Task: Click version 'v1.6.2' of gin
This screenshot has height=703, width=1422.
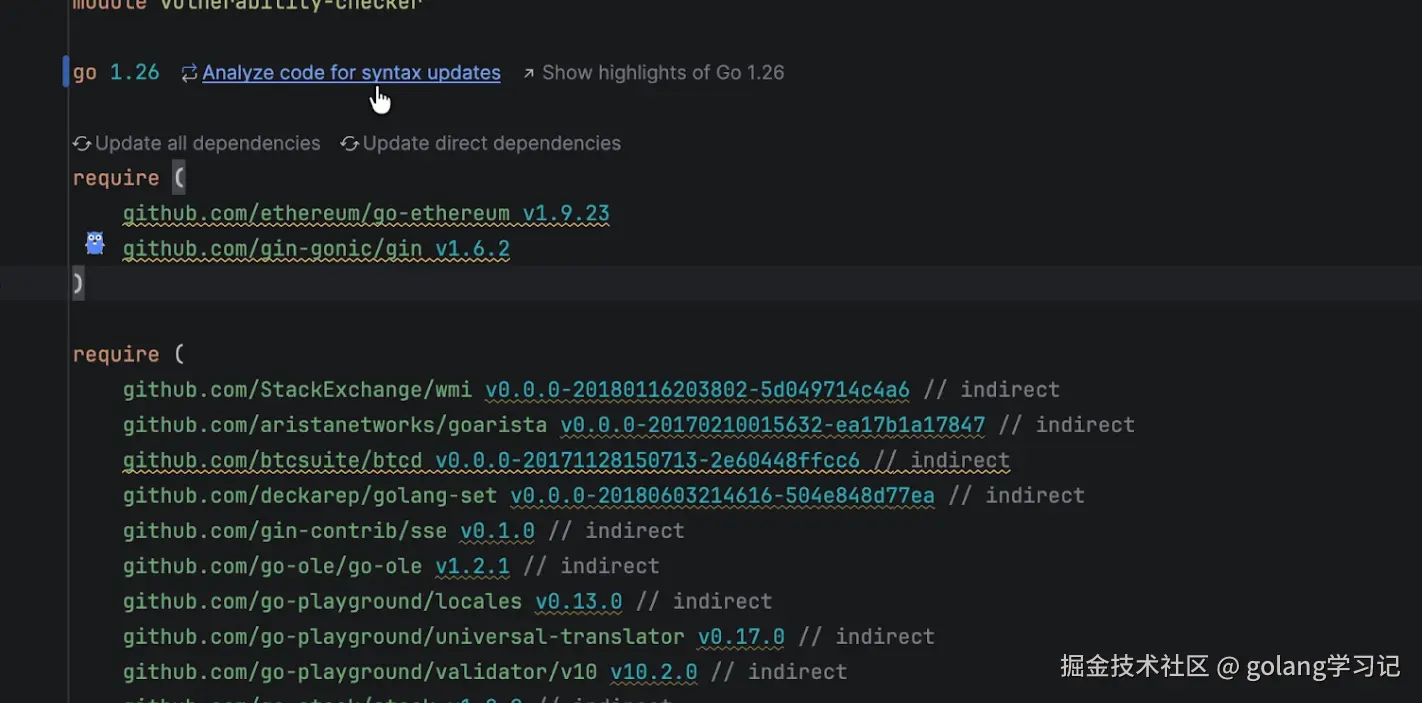Action: tap(472, 249)
